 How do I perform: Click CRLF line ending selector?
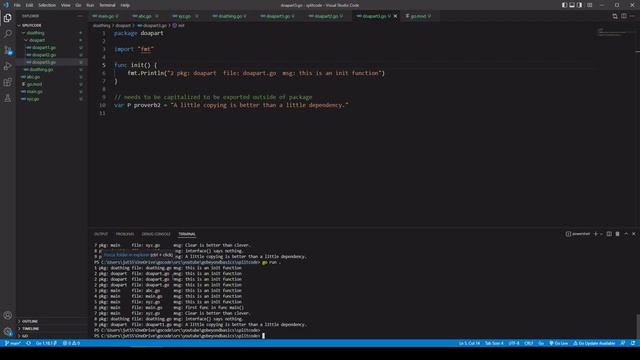pyautogui.click(x=529, y=343)
